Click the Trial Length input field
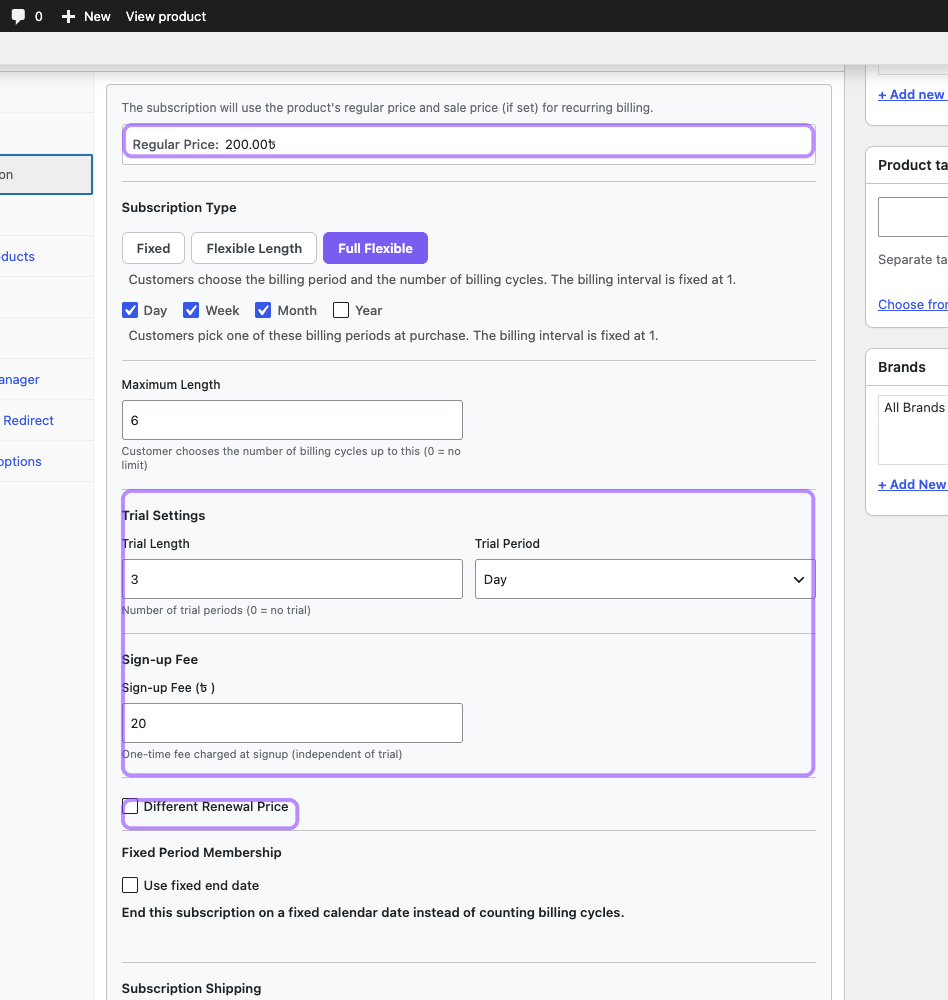Viewport: 948px width, 1000px height. [292, 579]
